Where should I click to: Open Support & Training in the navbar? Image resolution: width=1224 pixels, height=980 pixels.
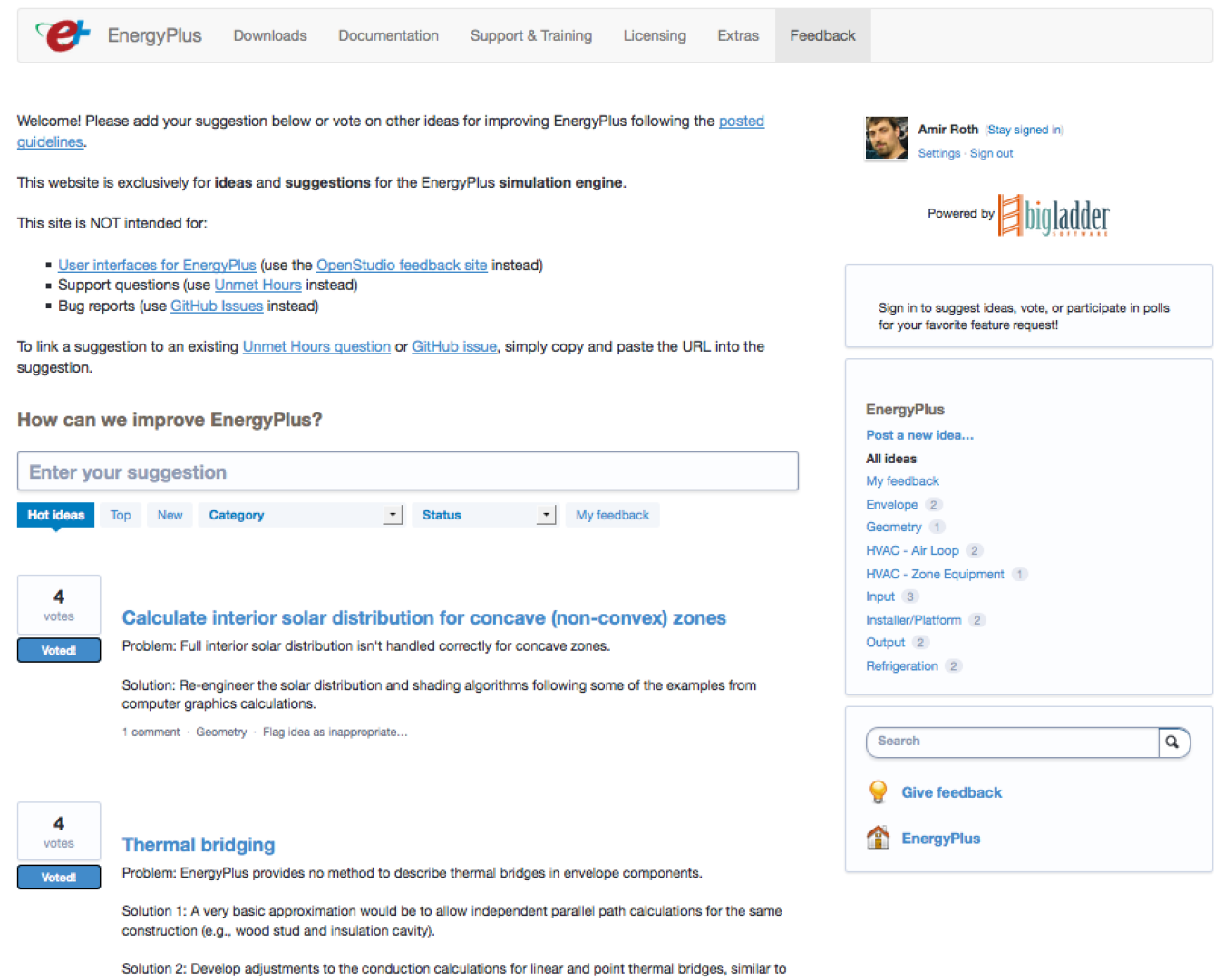click(x=530, y=35)
